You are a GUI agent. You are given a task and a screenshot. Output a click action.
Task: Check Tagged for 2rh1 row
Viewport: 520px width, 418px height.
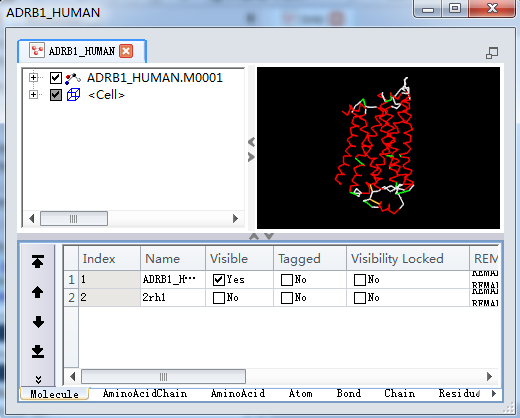287,298
